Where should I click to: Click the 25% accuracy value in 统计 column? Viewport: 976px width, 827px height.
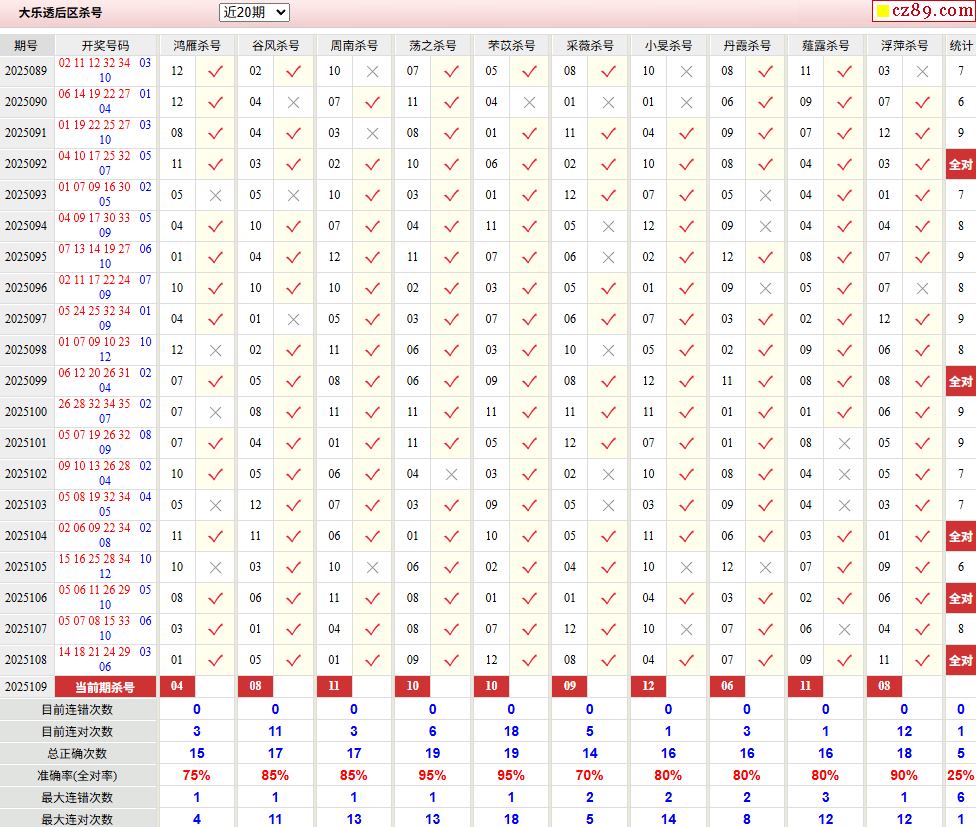[x=960, y=776]
